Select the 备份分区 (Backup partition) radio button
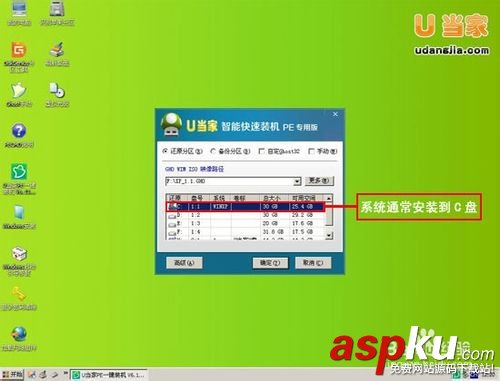The height and width of the screenshot is (381, 500). click(213, 151)
